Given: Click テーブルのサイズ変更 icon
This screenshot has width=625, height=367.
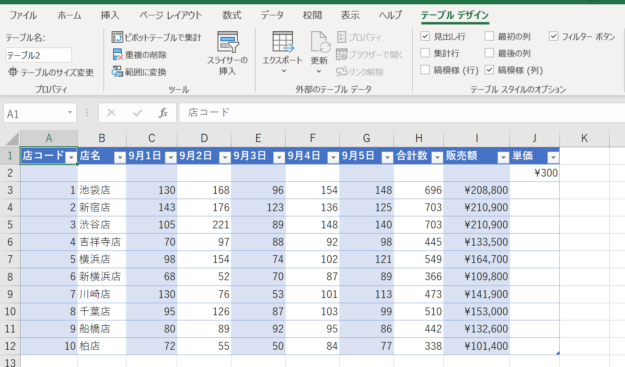Looking at the screenshot, I should (x=13, y=72).
